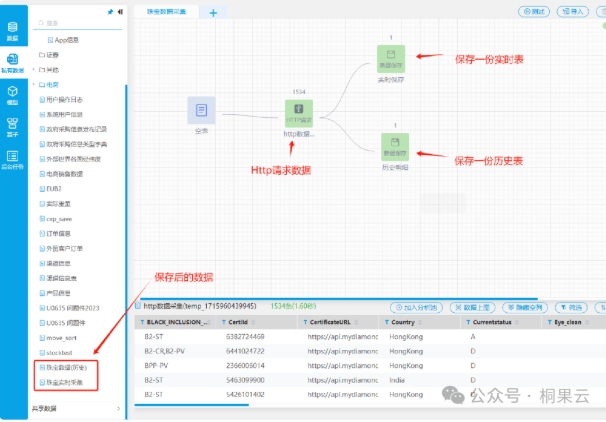This screenshot has width=606, height=422.
Task: Click the lower 数据保存 node for history table
Action: [x=391, y=146]
